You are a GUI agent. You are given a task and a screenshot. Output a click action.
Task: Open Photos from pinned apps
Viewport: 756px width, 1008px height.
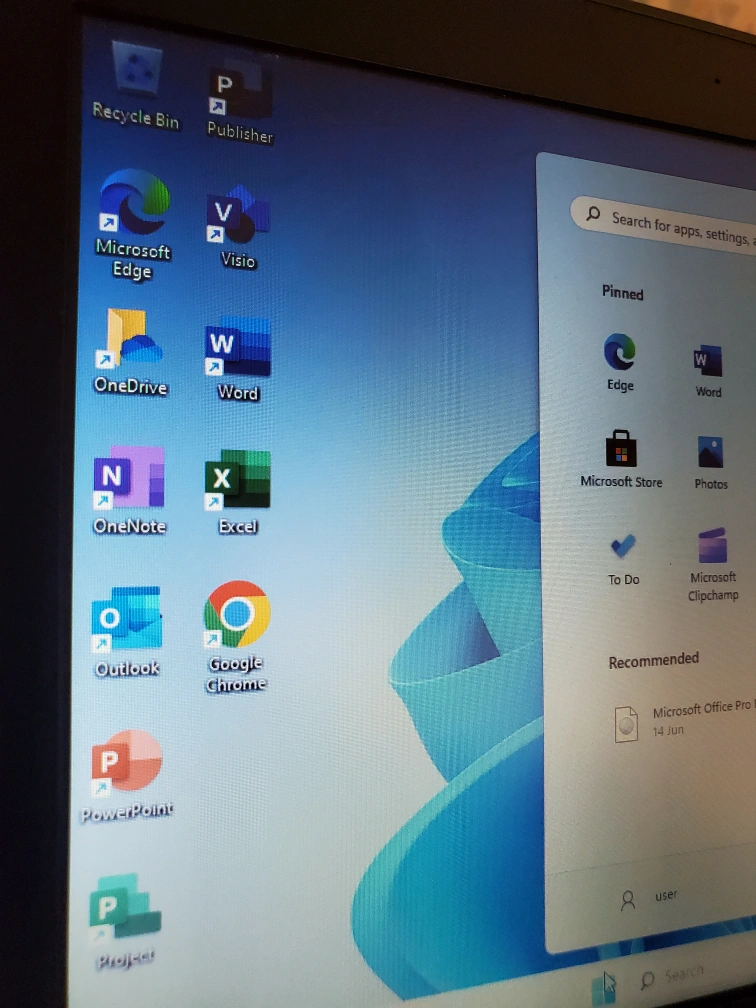click(x=710, y=463)
